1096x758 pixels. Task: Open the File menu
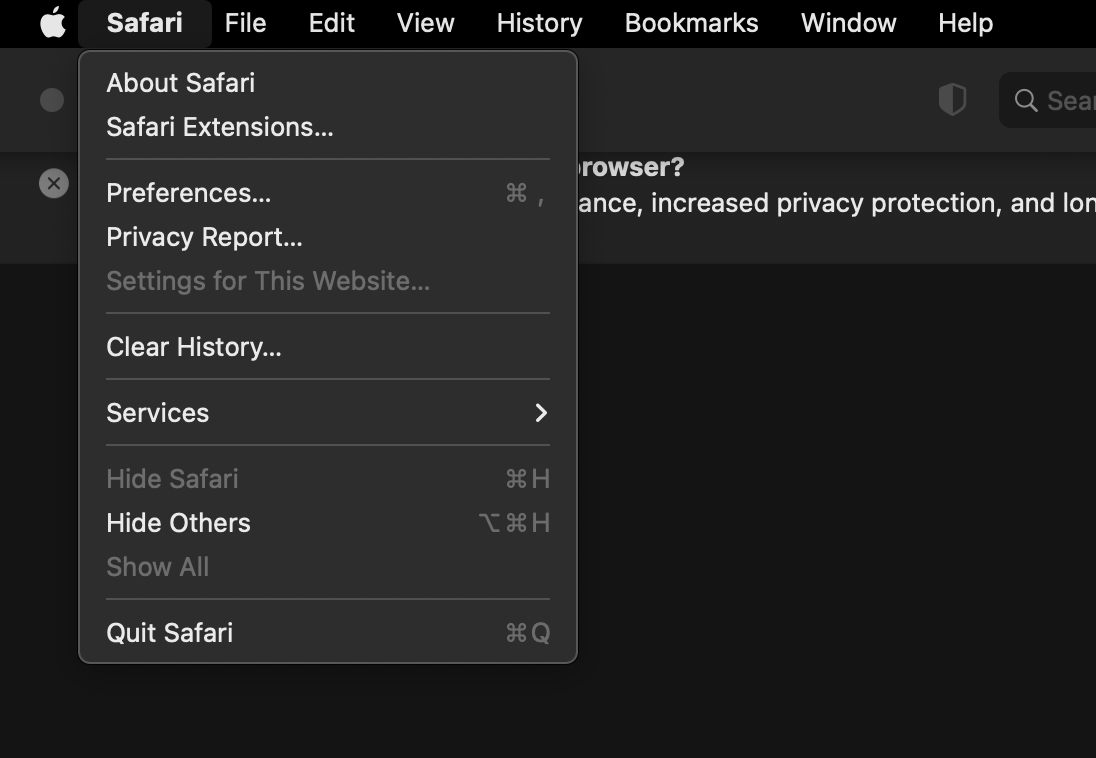tap(245, 23)
